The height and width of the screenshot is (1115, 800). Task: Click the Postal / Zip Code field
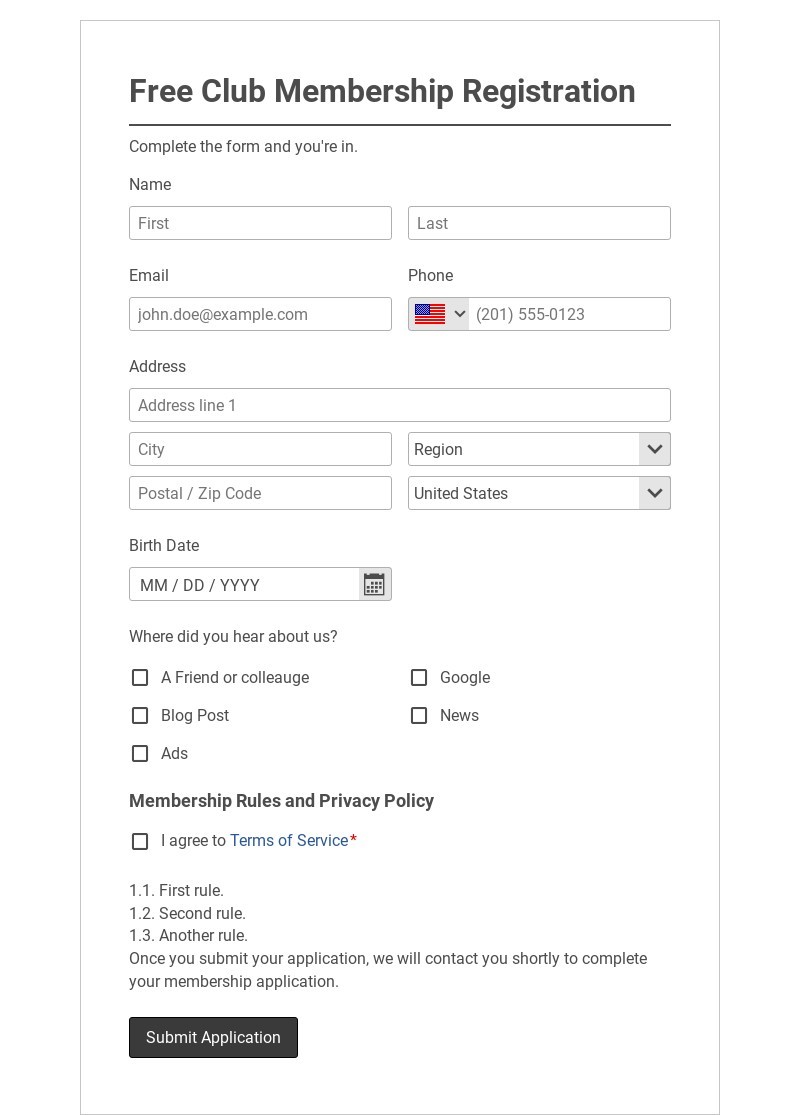260,493
